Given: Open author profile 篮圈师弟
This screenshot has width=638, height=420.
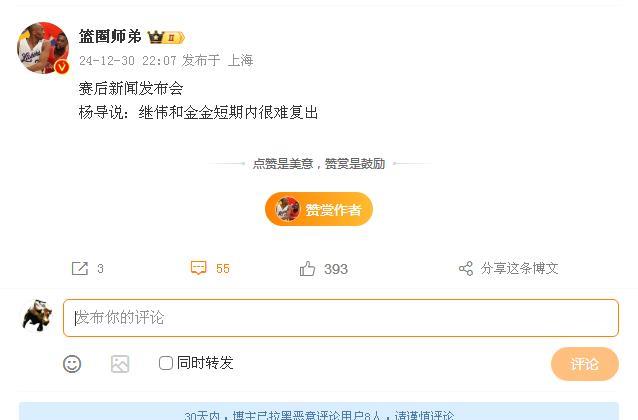Looking at the screenshot, I should point(110,37).
